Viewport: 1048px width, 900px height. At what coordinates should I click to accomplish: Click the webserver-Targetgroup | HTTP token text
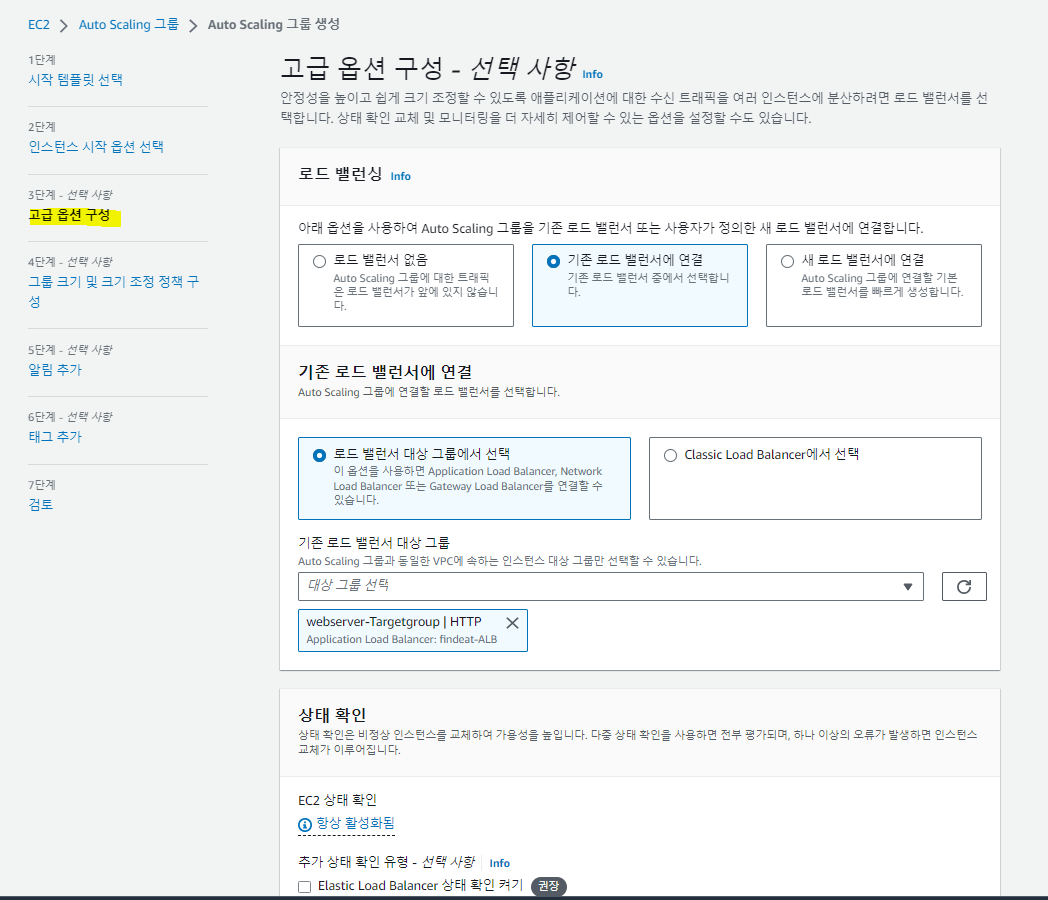click(x=394, y=622)
